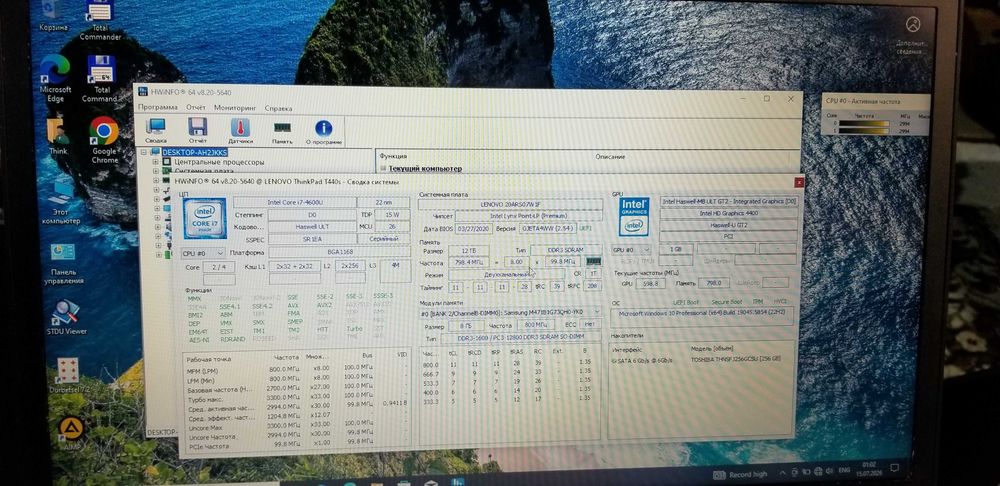1000x486 pixels.
Task: Close the Сводка системы summary window
Action: pyautogui.click(x=798, y=182)
